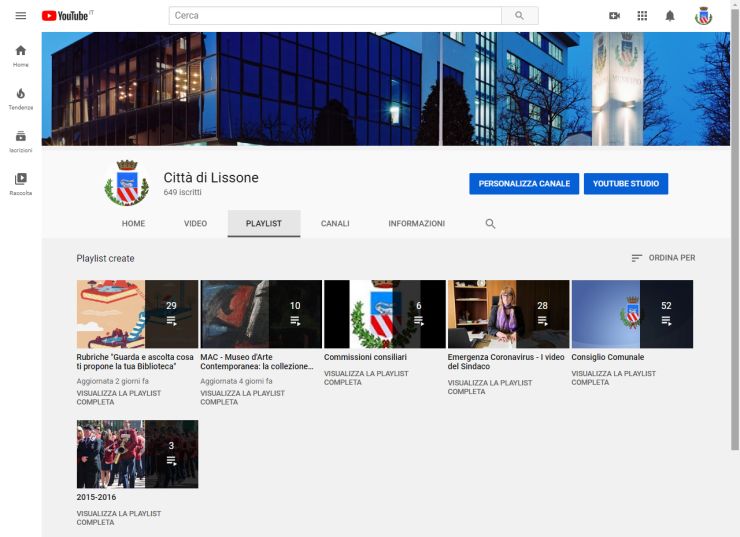The width and height of the screenshot is (740, 537).
Task: Open the Biblioteca rubriche playlist thumbnail
Action: tap(137, 314)
